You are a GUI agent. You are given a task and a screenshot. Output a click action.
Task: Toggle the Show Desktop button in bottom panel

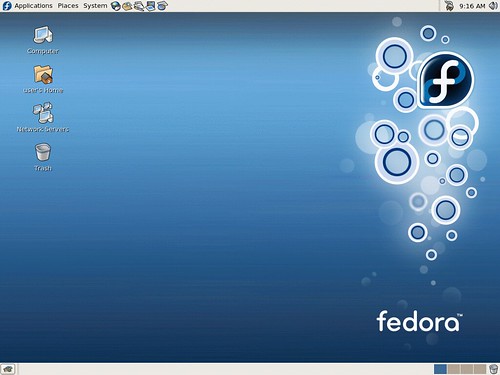(8, 369)
